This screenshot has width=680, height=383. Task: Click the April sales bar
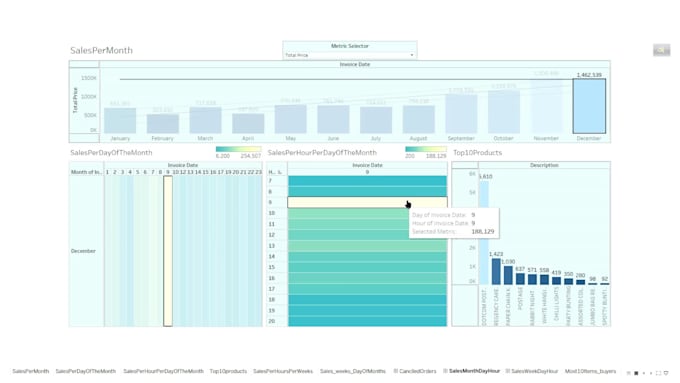coord(248,123)
